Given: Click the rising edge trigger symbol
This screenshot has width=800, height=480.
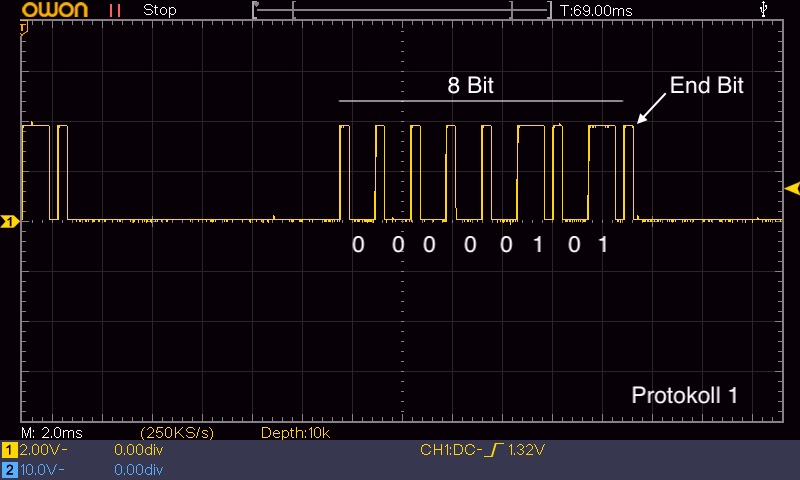Looking at the screenshot, I should [494, 449].
